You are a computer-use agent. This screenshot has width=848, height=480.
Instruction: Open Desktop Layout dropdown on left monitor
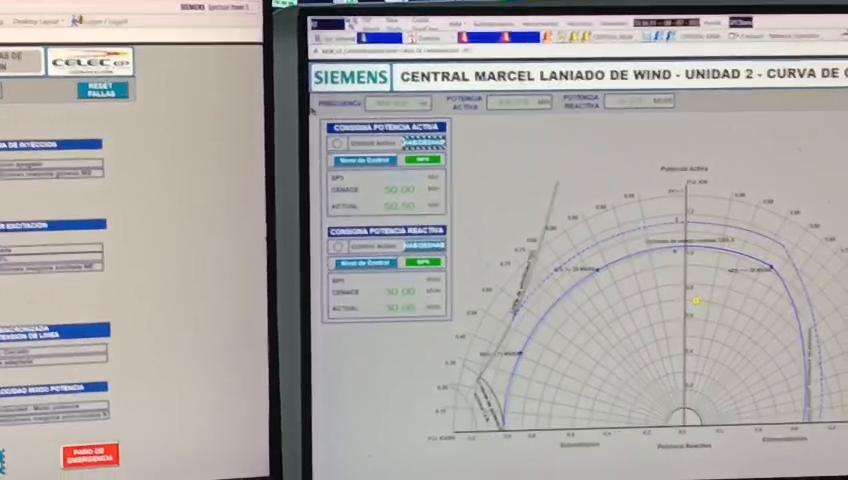coord(38,22)
